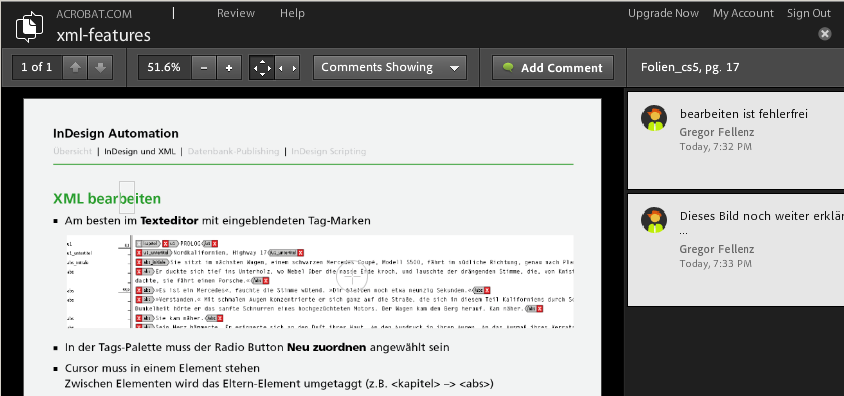
Task: Click the Acrobat.com logo icon
Action: point(29,27)
